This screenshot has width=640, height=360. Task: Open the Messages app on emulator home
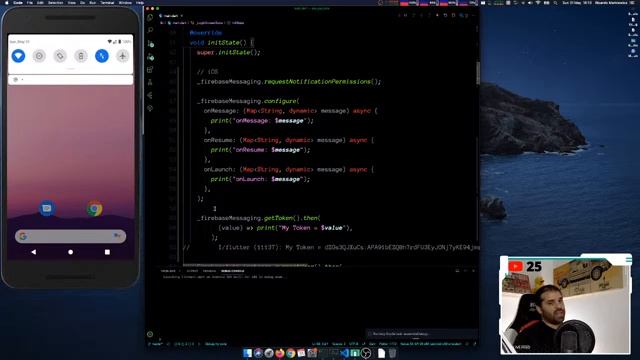pyautogui.click(x=47, y=208)
